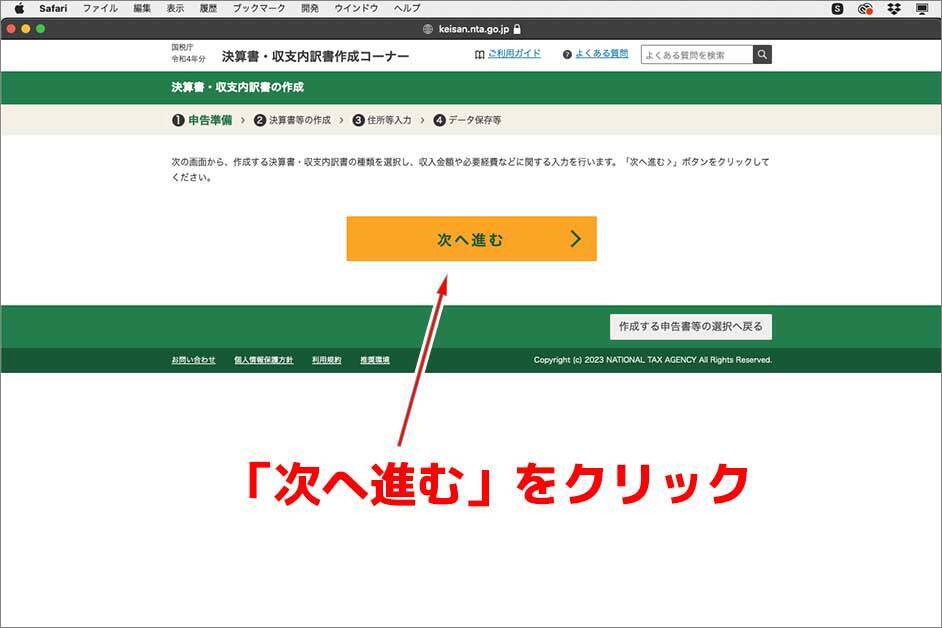Image resolution: width=942 pixels, height=628 pixels.
Task: Open the 個人情報保護方針 footer link
Action: tap(264, 359)
